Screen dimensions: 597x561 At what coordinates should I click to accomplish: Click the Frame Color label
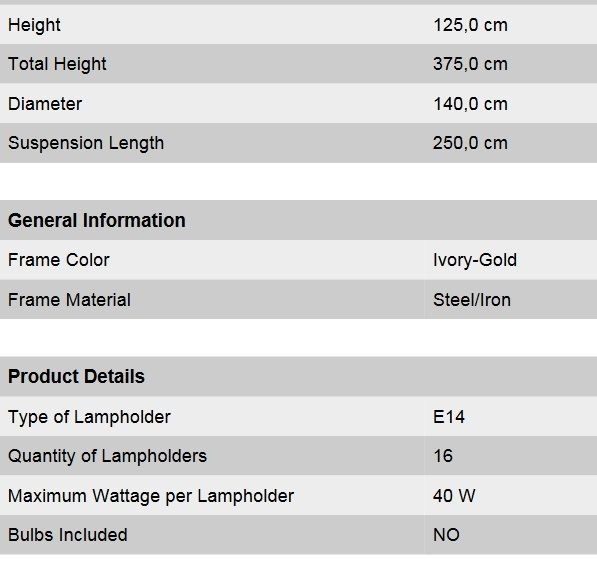click(59, 260)
